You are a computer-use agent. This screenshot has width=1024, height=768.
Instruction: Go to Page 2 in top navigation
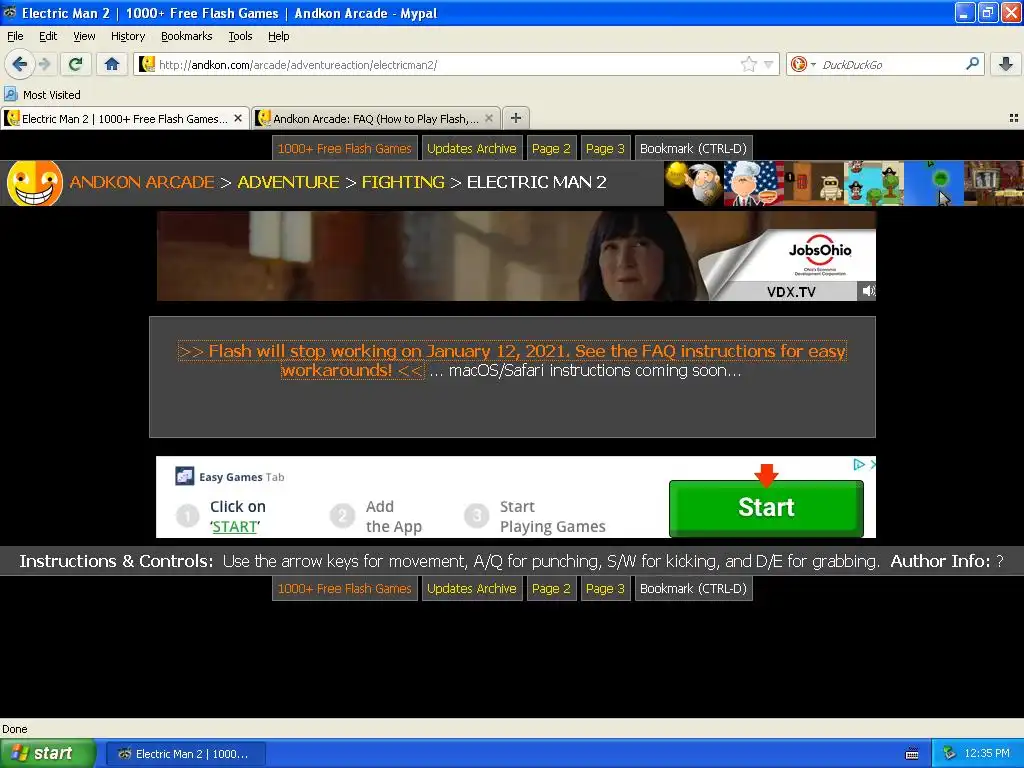[x=551, y=148]
